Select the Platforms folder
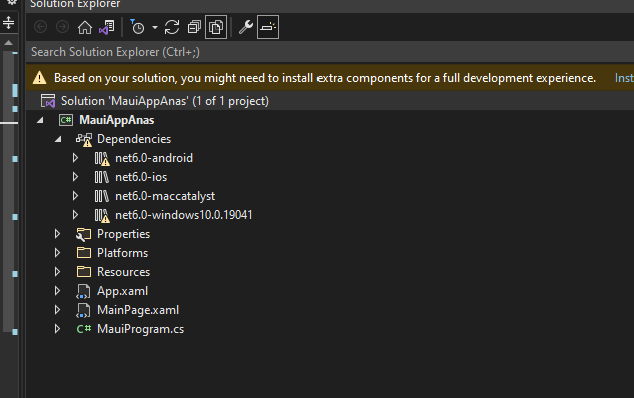Viewport: 634px width, 398px height. pos(123,253)
